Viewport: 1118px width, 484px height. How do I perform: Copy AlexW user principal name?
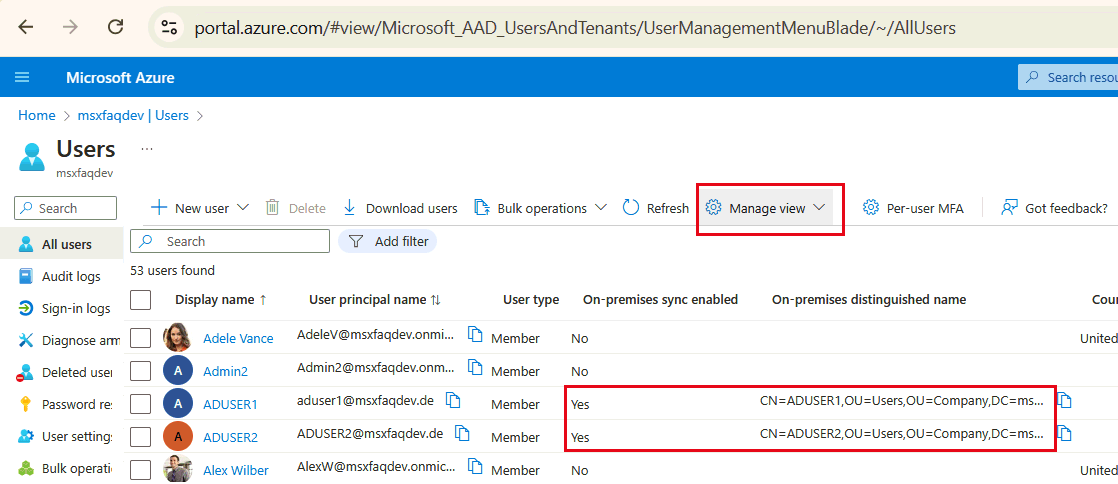click(476, 465)
